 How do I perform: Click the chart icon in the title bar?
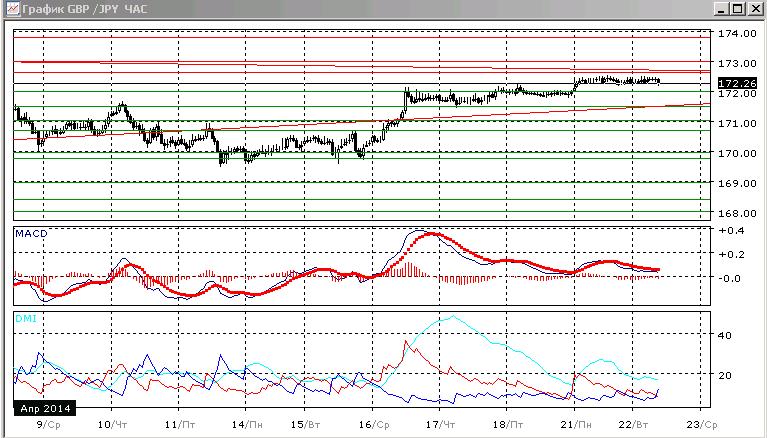13,9
